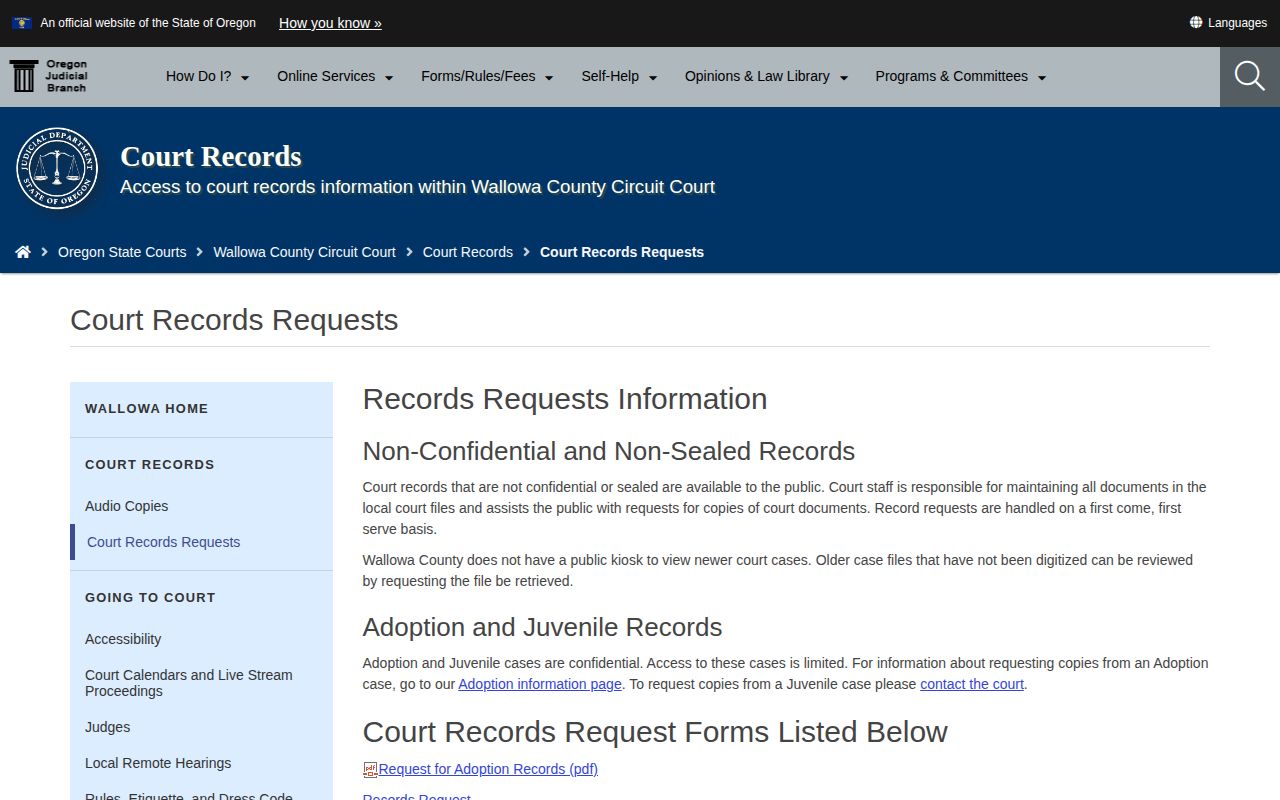This screenshot has height=800, width=1280.
Task: Expand the Self-Help menu
Action: click(619, 76)
